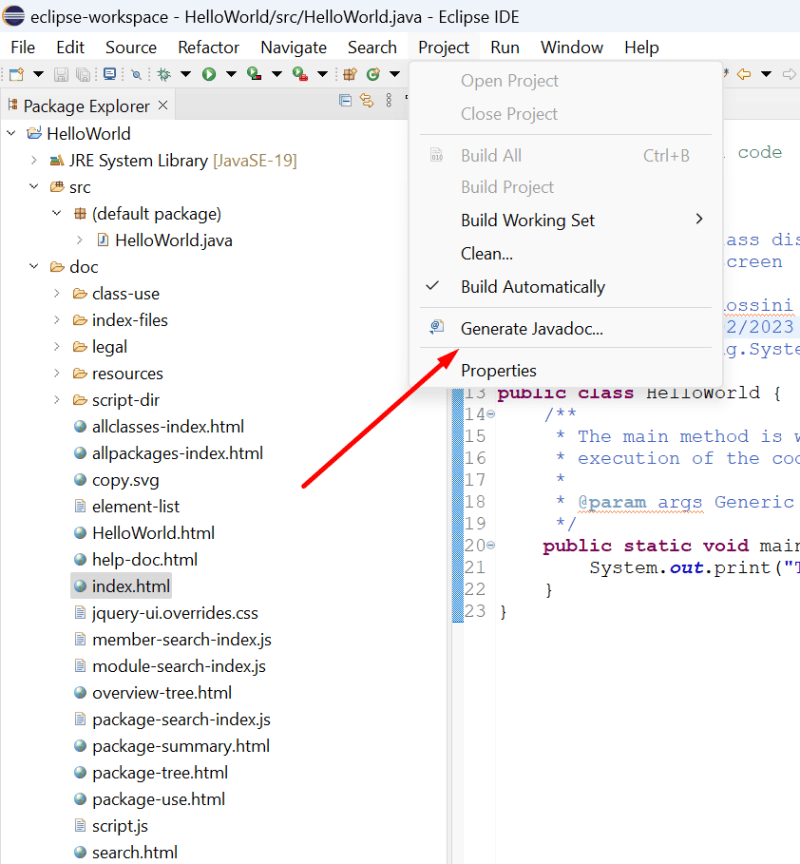Click the Back navigation arrow icon

(744, 74)
